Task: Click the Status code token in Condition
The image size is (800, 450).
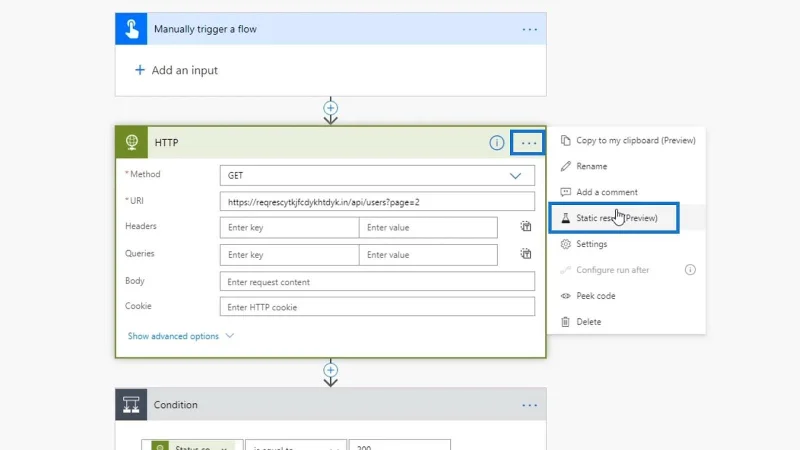Action: tap(191, 446)
